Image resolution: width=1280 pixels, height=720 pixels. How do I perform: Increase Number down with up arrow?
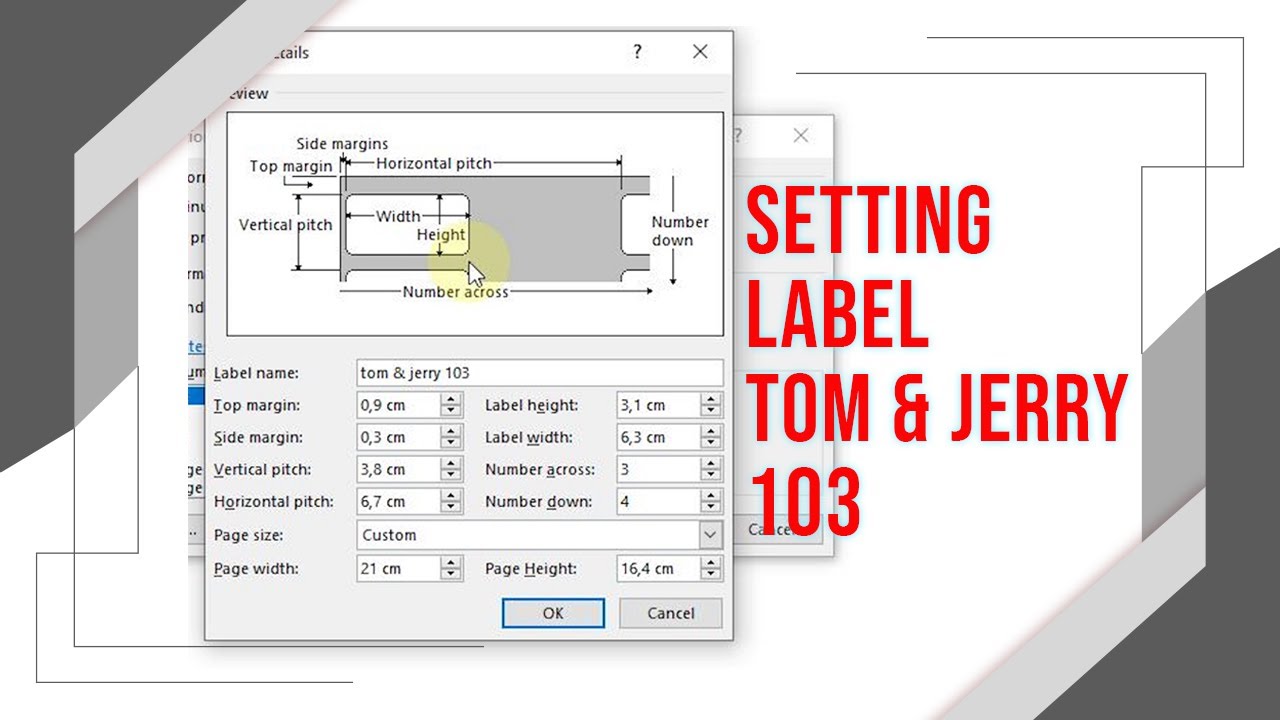[x=711, y=495]
